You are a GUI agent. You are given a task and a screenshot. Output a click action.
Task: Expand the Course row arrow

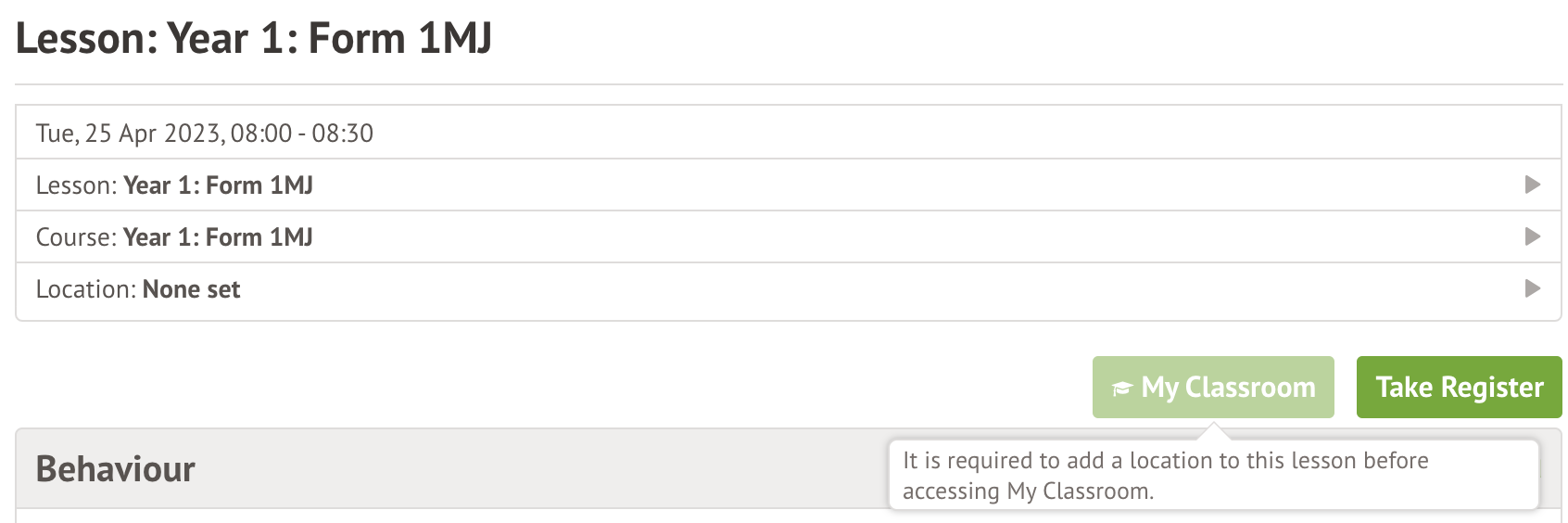click(x=1533, y=236)
